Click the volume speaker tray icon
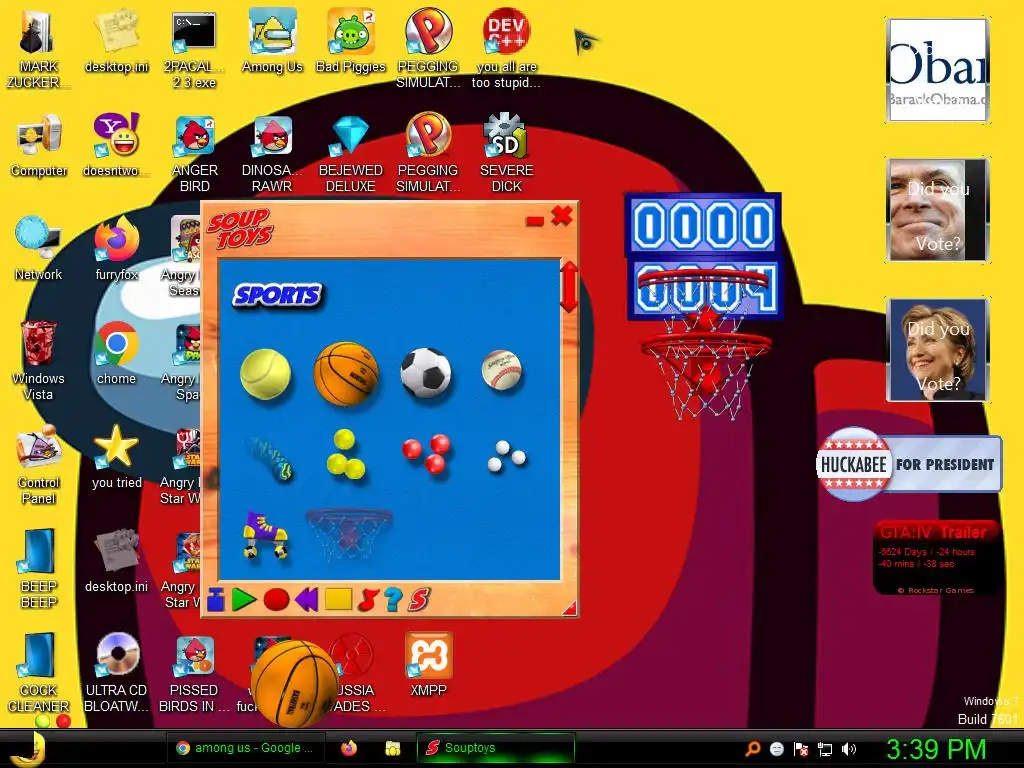This screenshot has height=768, width=1024. pyautogui.click(x=849, y=749)
